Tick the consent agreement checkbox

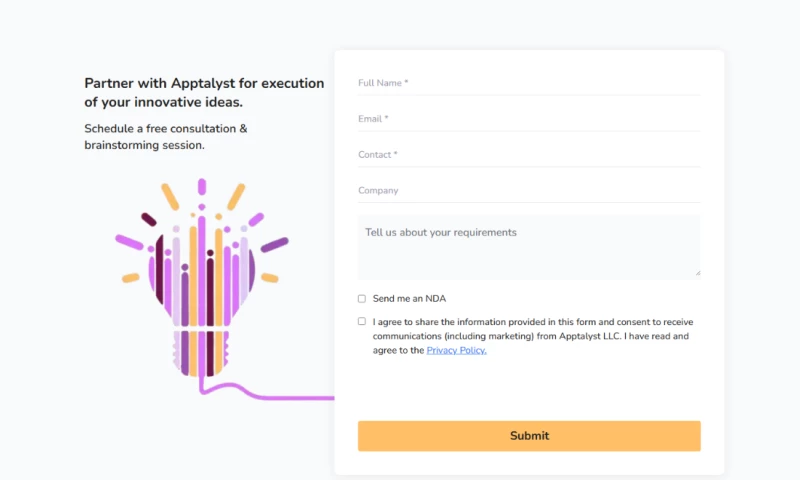[362, 322]
